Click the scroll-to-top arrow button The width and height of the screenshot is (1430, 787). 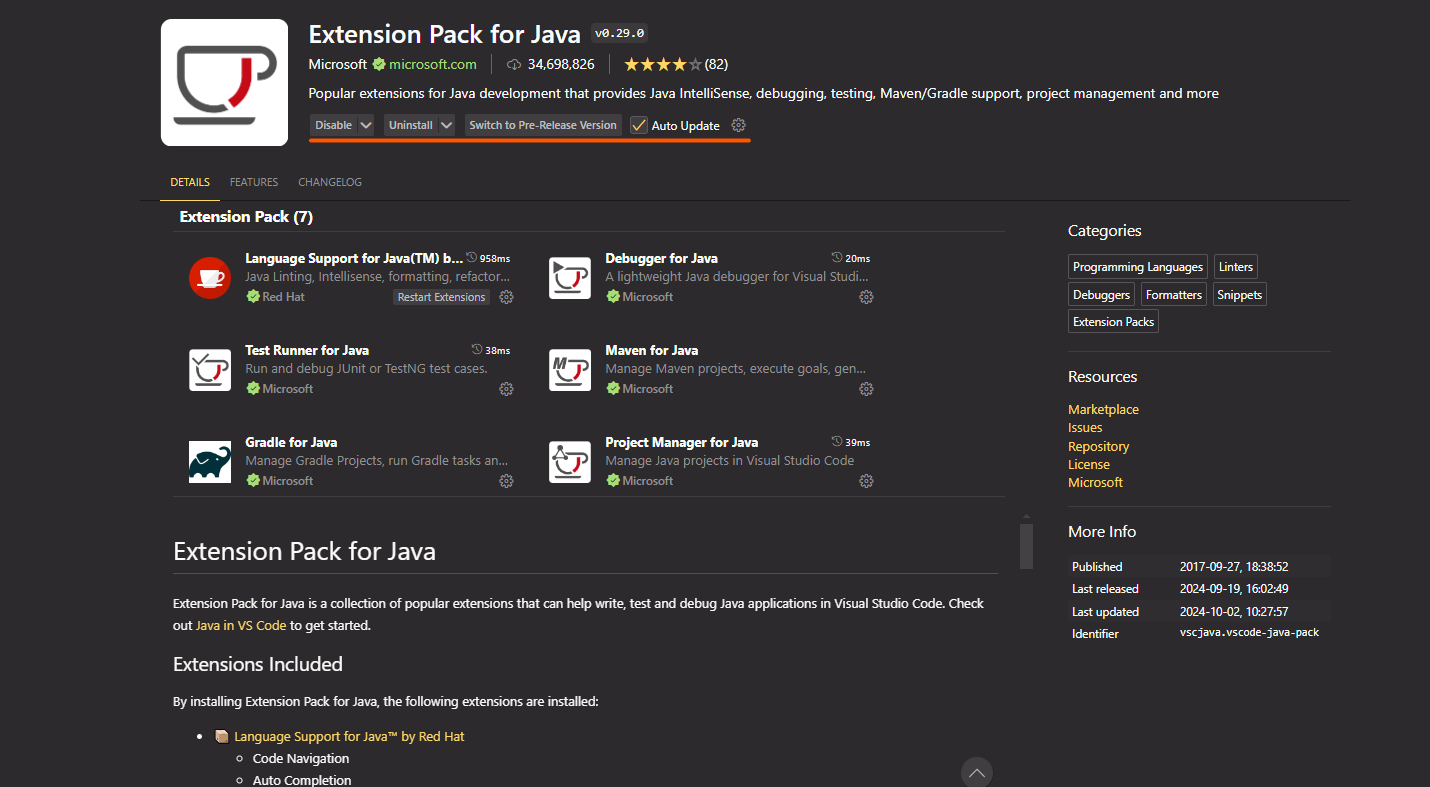coord(977,772)
